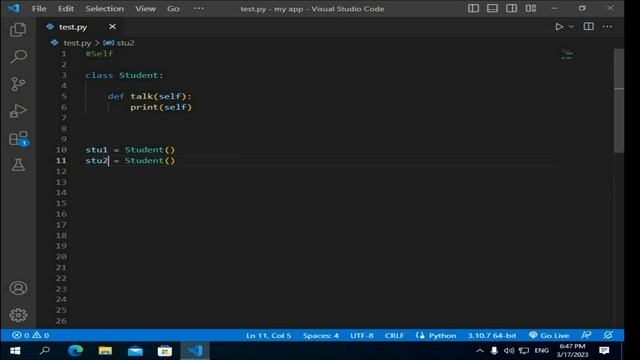Expand the overflow menu ellipsis in menu bar

pyautogui.click(x=199, y=9)
